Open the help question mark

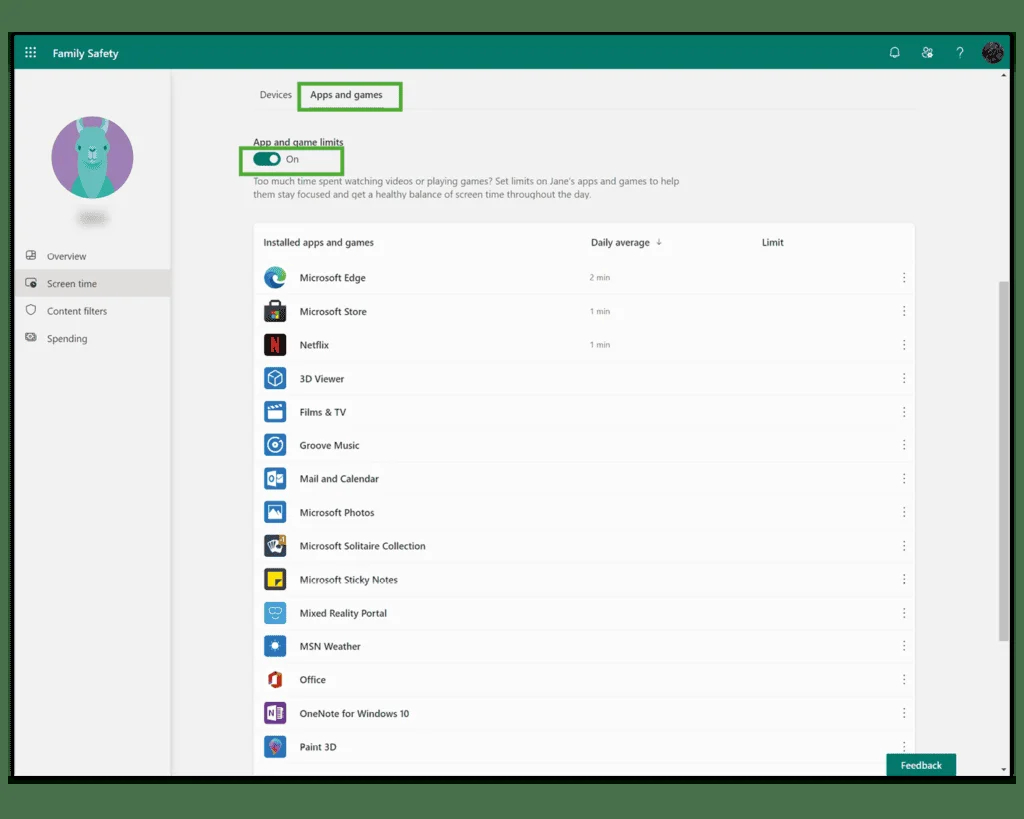click(x=959, y=52)
